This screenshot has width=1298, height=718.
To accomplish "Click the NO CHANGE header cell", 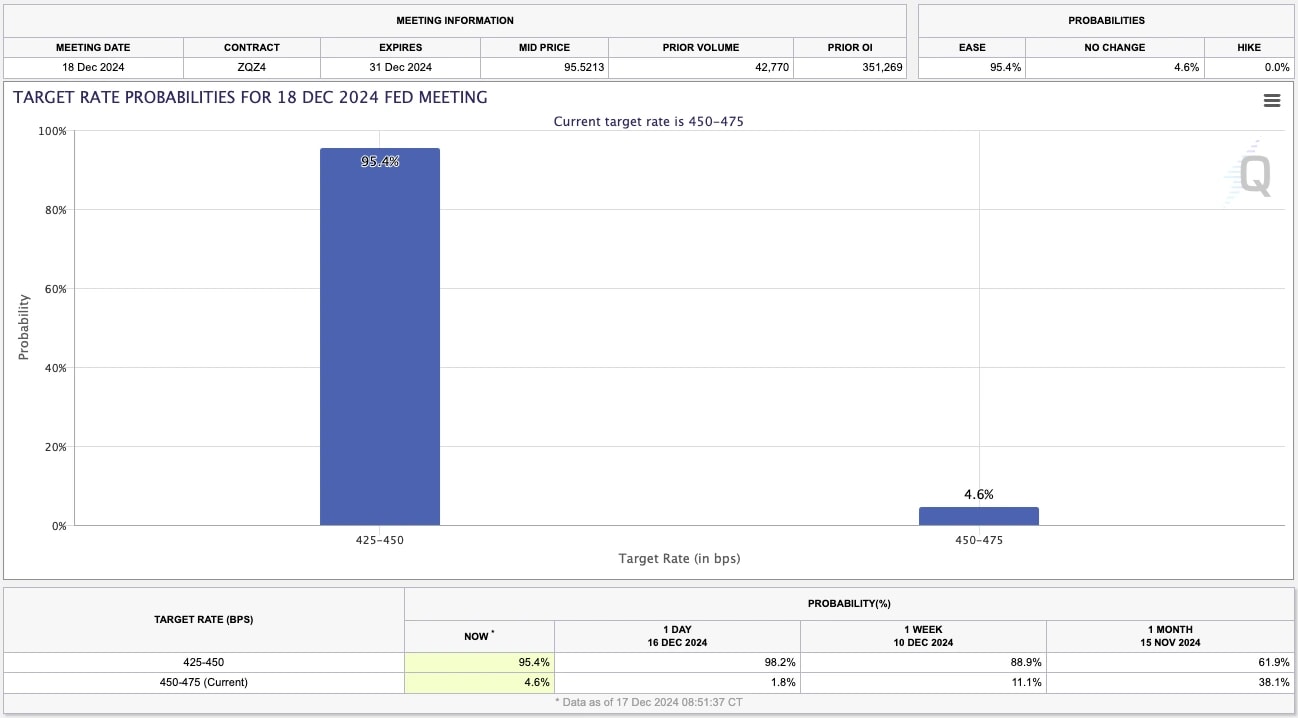I will click(x=1113, y=47).
